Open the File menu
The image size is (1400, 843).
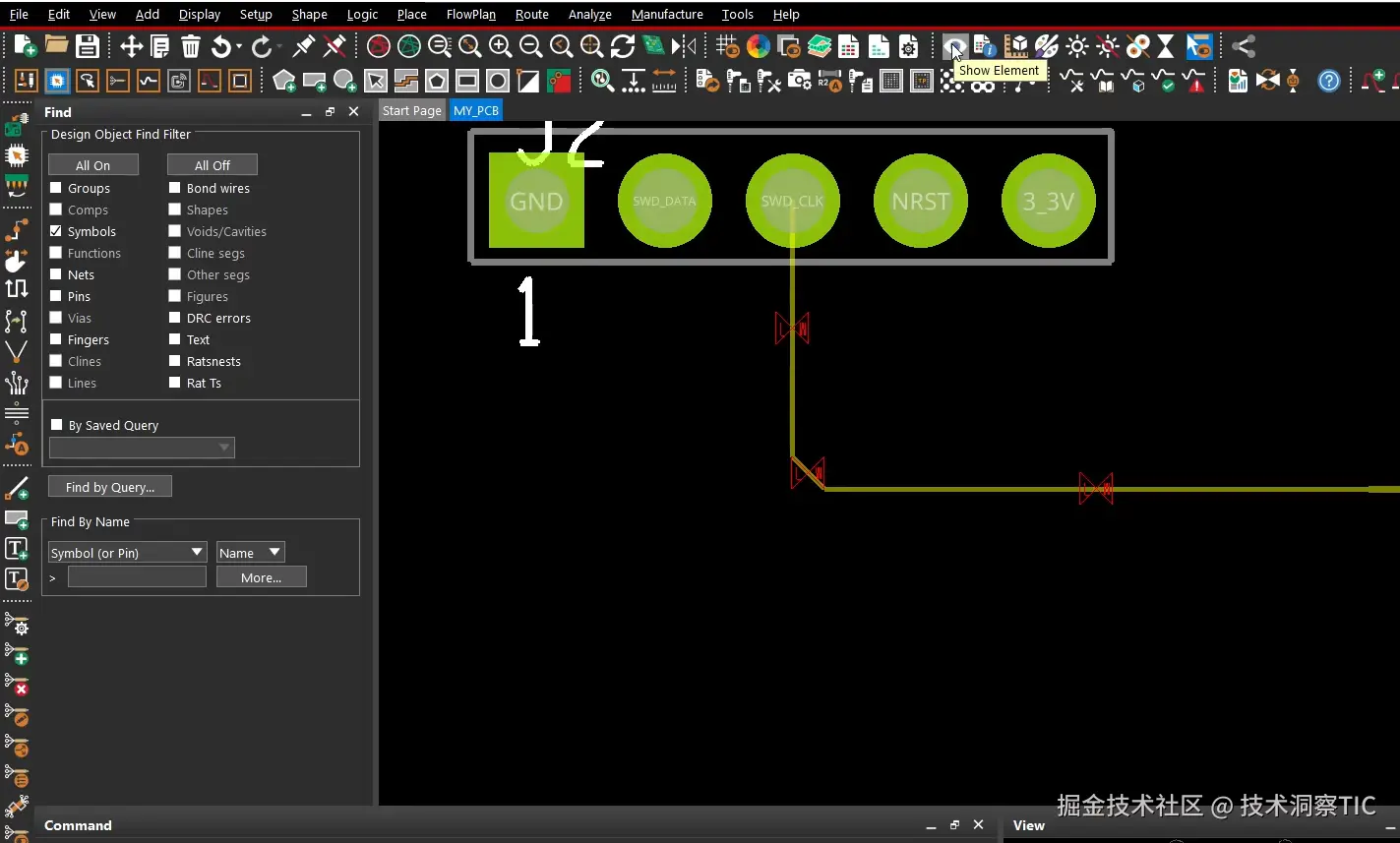(19, 14)
